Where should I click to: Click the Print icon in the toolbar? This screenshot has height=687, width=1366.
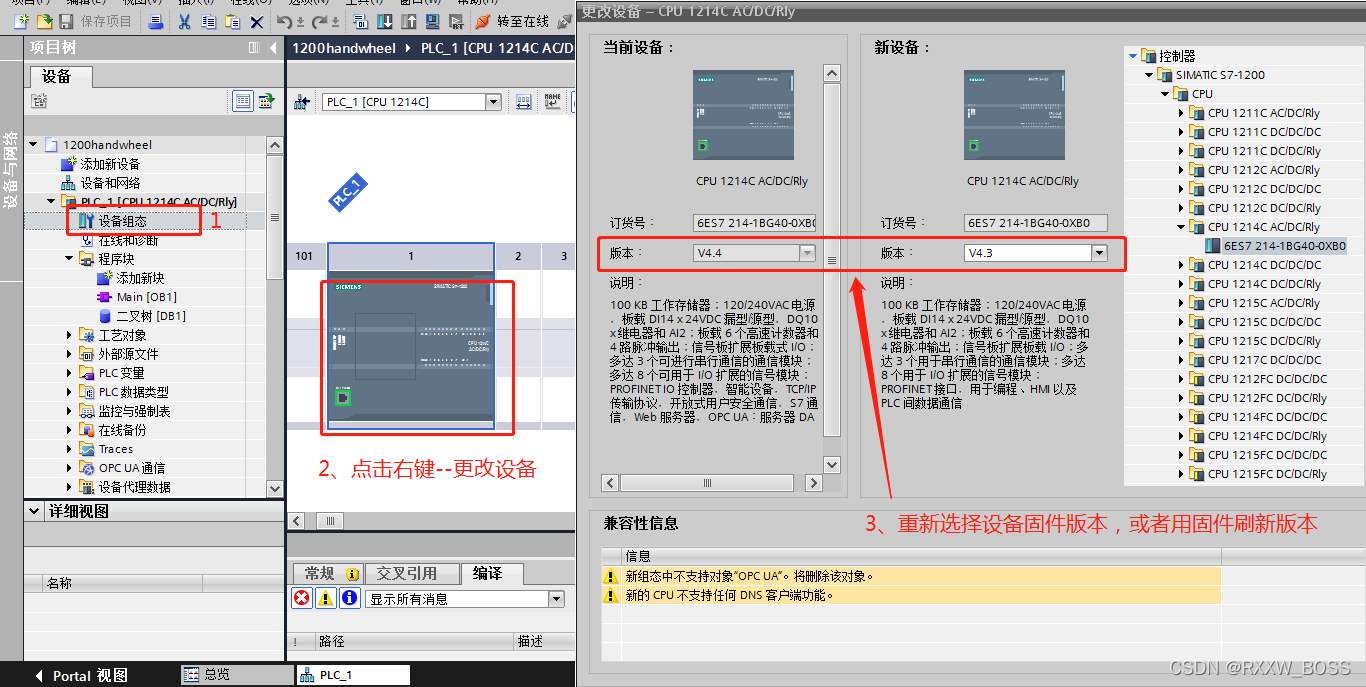pos(155,21)
